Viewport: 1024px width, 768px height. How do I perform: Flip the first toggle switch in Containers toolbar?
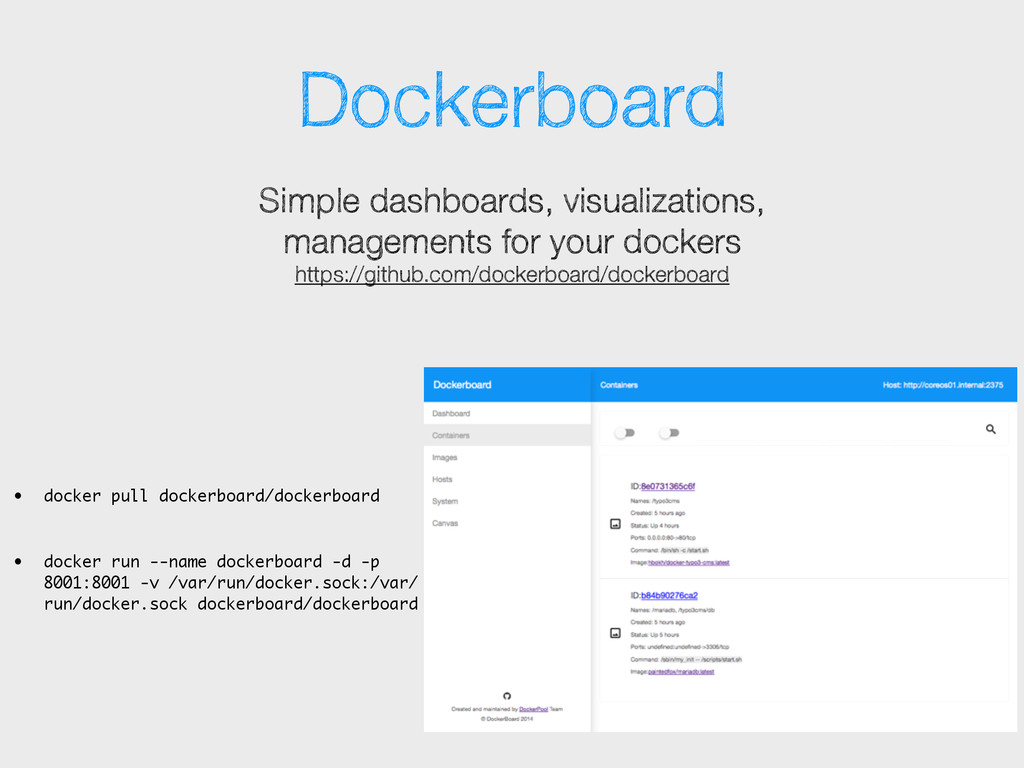coord(626,432)
